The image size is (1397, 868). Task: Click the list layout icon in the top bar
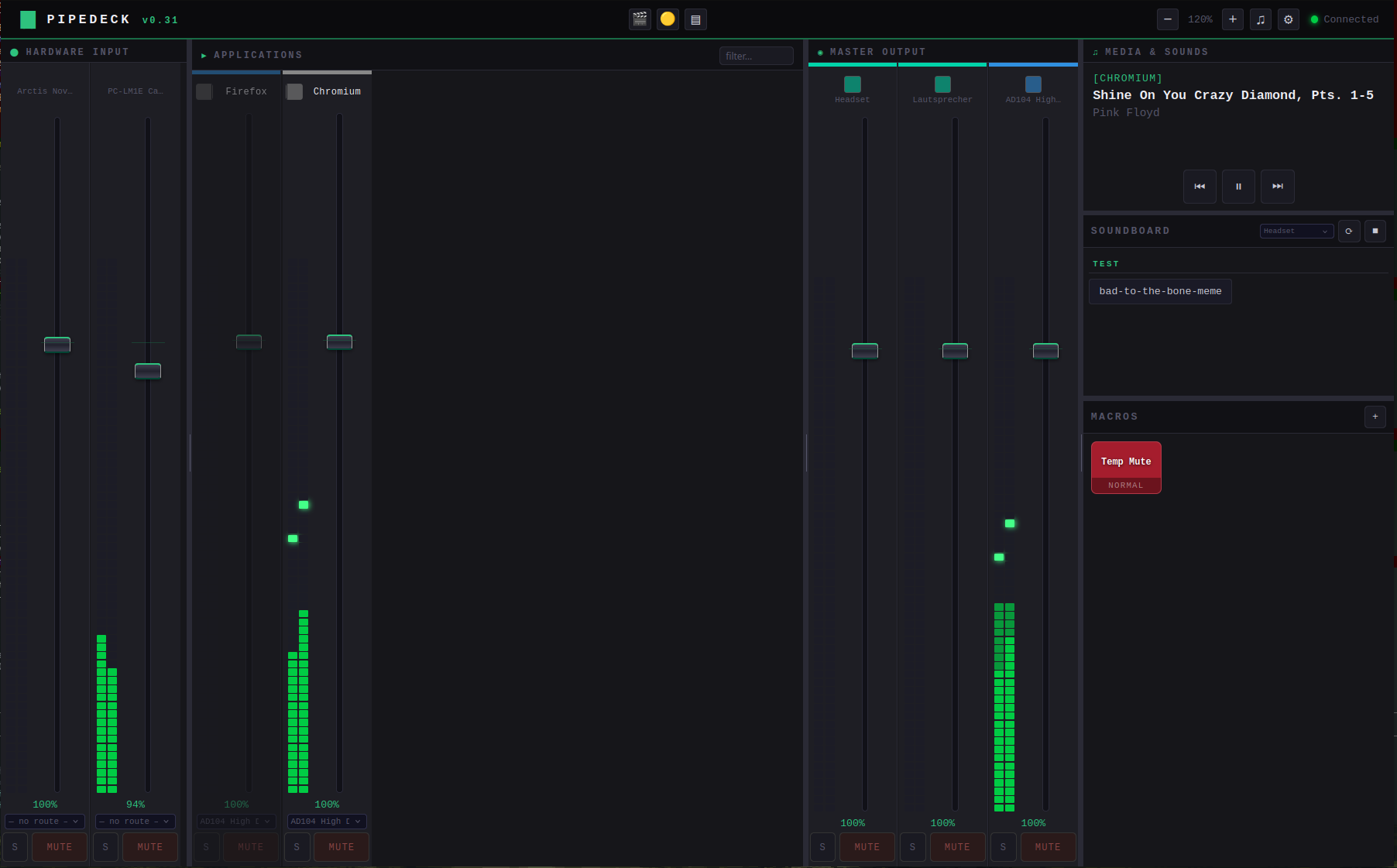tap(695, 19)
